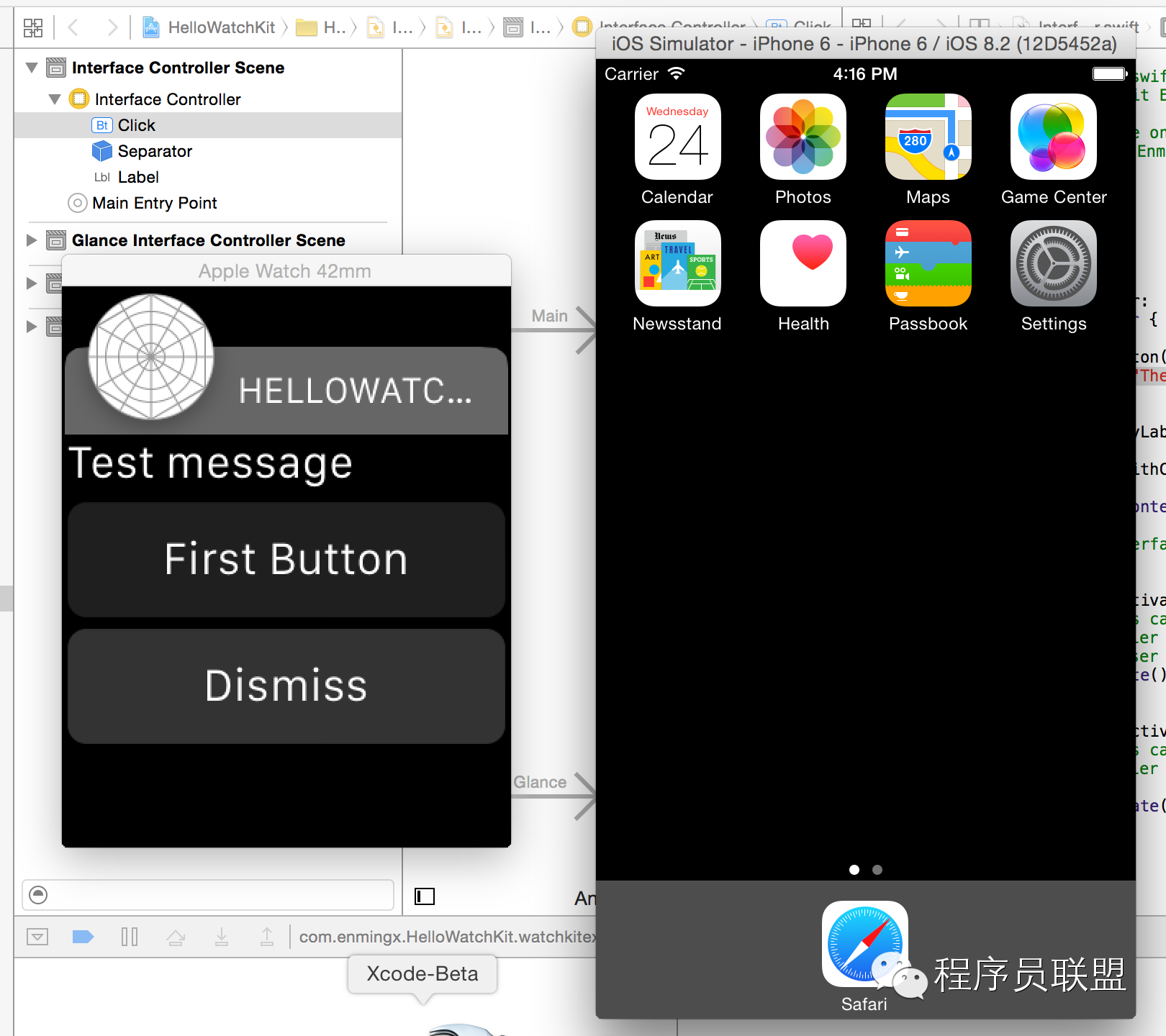The height and width of the screenshot is (1036, 1166).
Task: Click the watch notification app icon placeholder
Action: [x=151, y=356]
